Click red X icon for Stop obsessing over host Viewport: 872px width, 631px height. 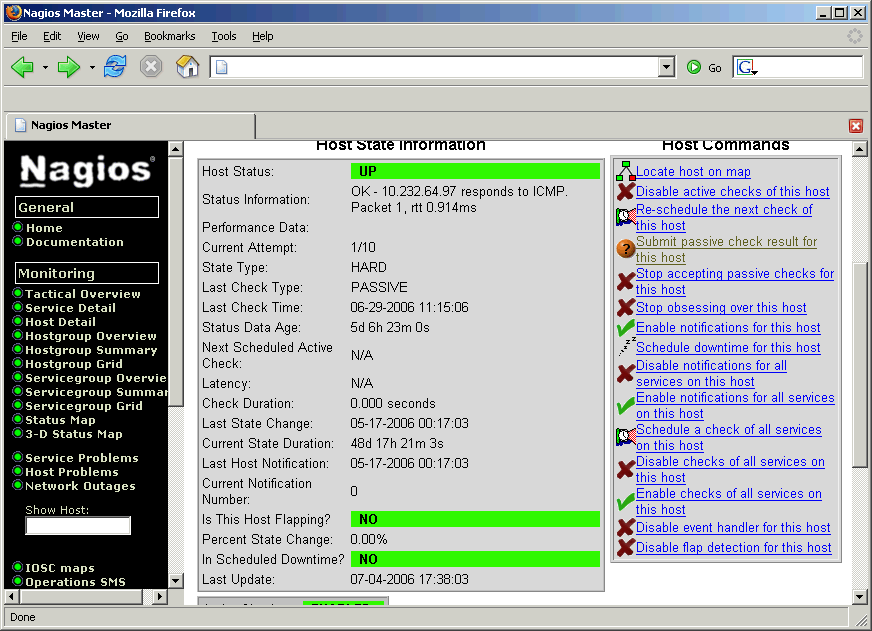[x=626, y=307]
